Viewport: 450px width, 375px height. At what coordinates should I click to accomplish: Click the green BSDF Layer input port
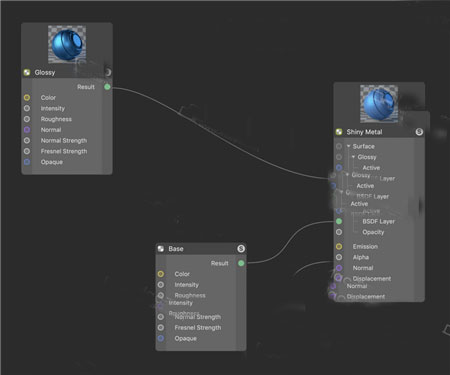[x=339, y=221]
